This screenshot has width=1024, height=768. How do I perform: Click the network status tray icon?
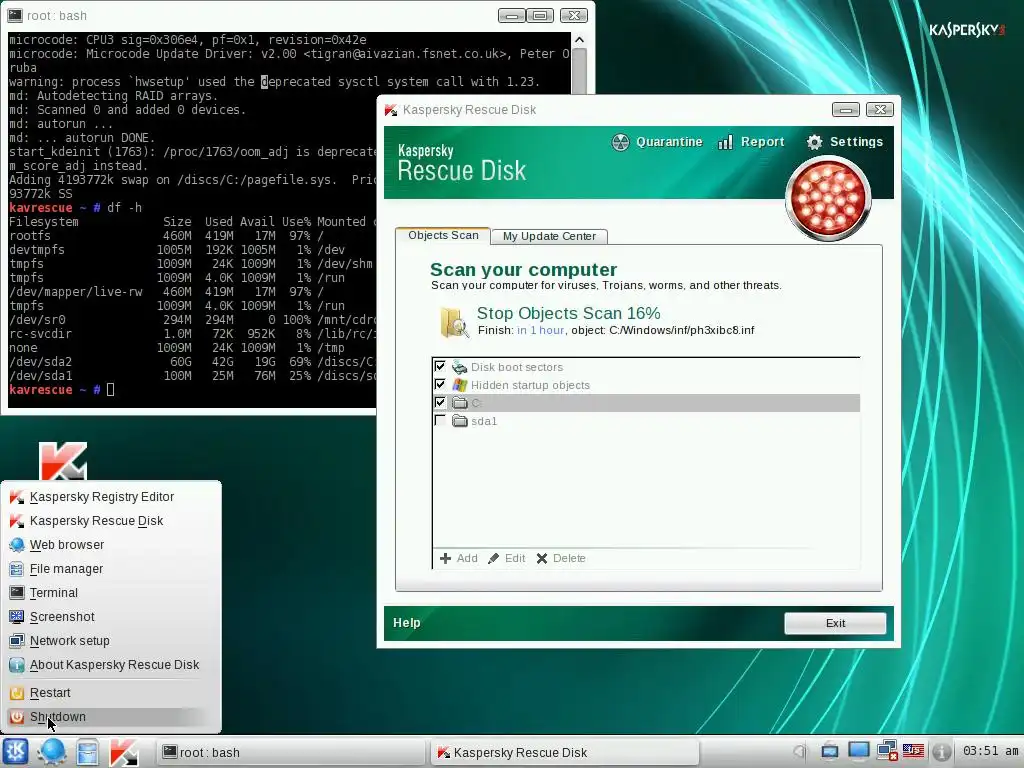(887, 751)
